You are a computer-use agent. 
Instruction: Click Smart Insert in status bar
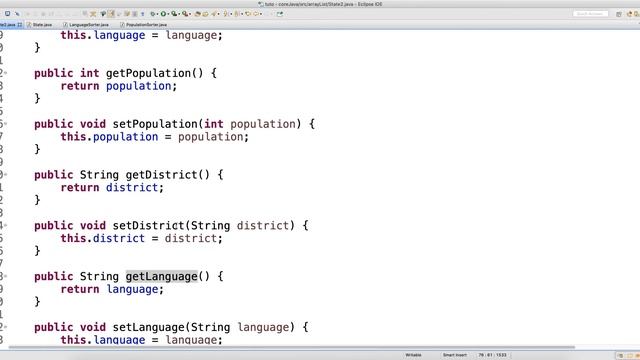pos(455,355)
